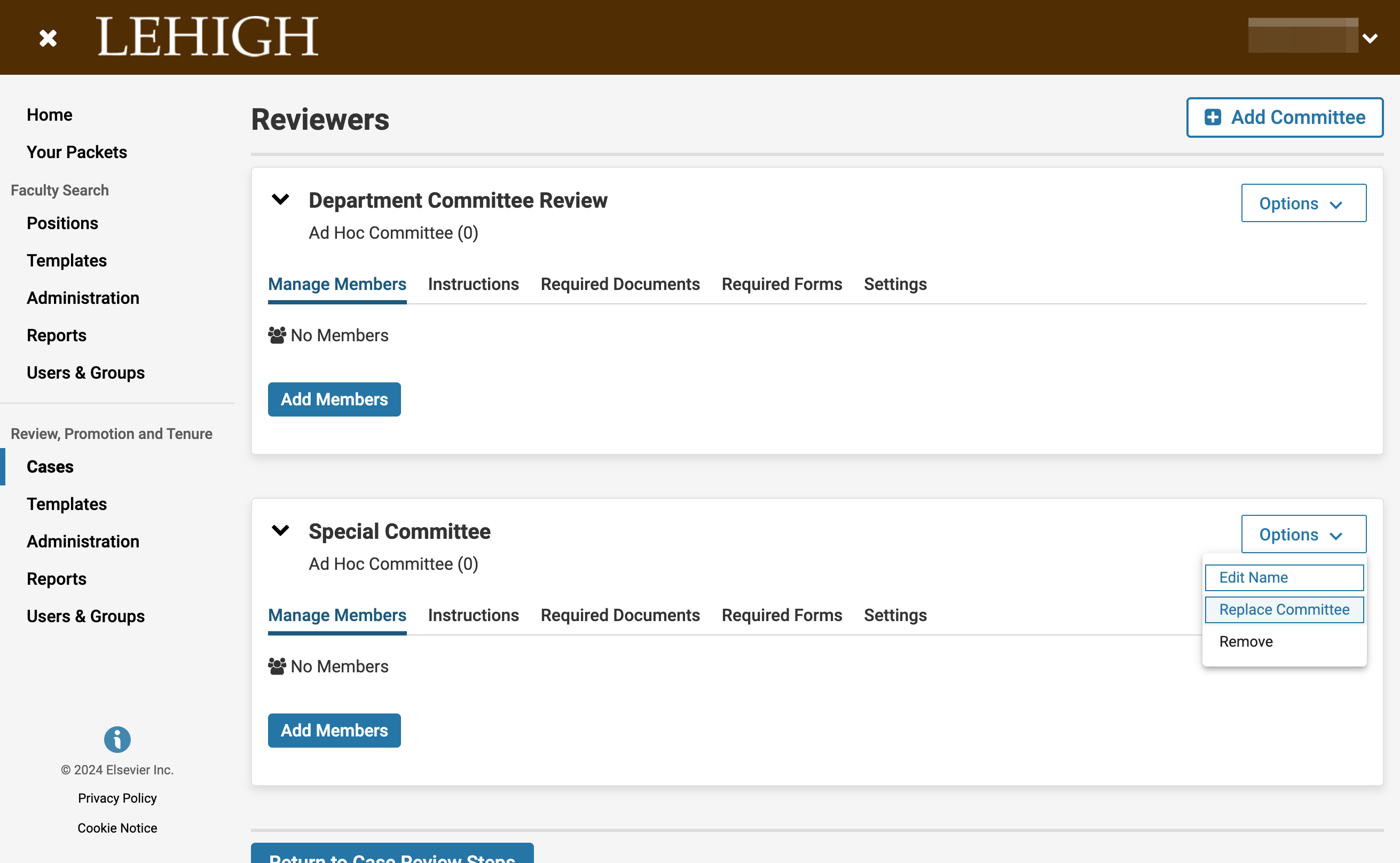Screen dimensions: 1400x863
Task: Collapse the Department Committee Review section
Action: pyautogui.click(x=280, y=200)
